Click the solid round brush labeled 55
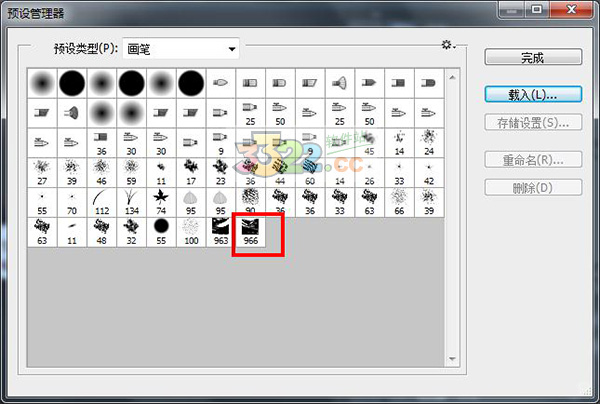600x404 pixels. point(161,232)
